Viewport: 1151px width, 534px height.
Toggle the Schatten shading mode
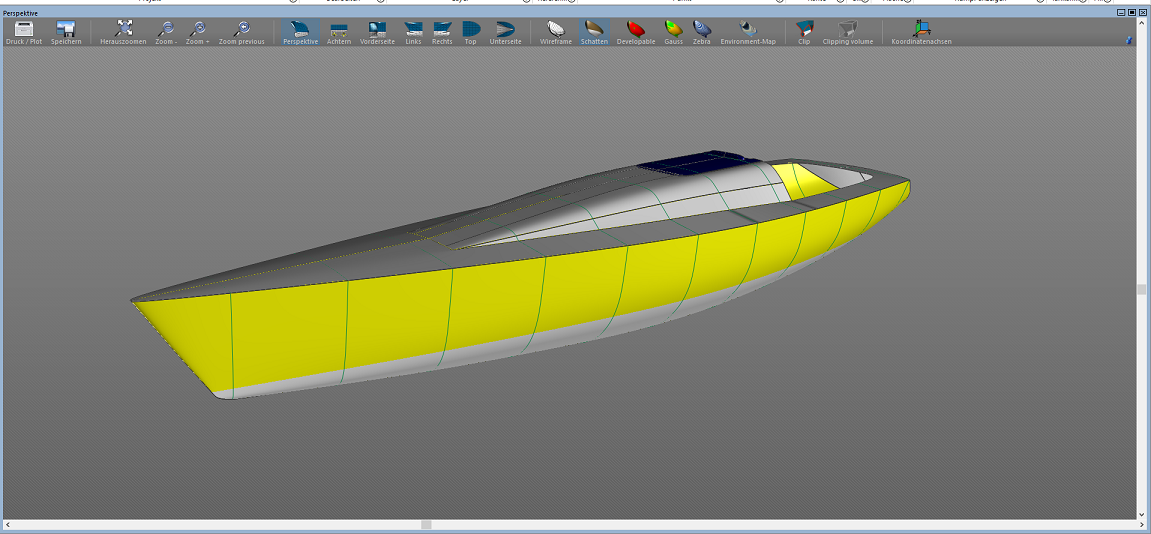pos(594,31)
